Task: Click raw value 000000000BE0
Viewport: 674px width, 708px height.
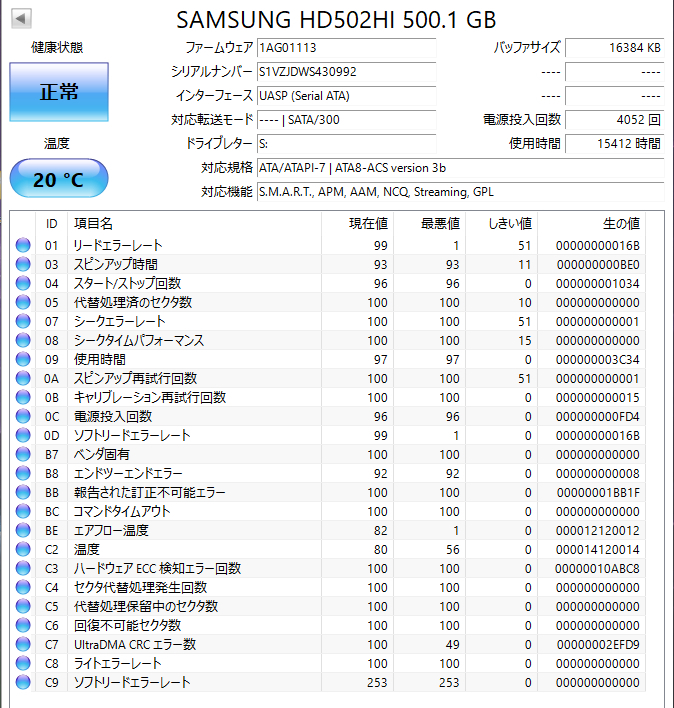Action: click(598, 265)
